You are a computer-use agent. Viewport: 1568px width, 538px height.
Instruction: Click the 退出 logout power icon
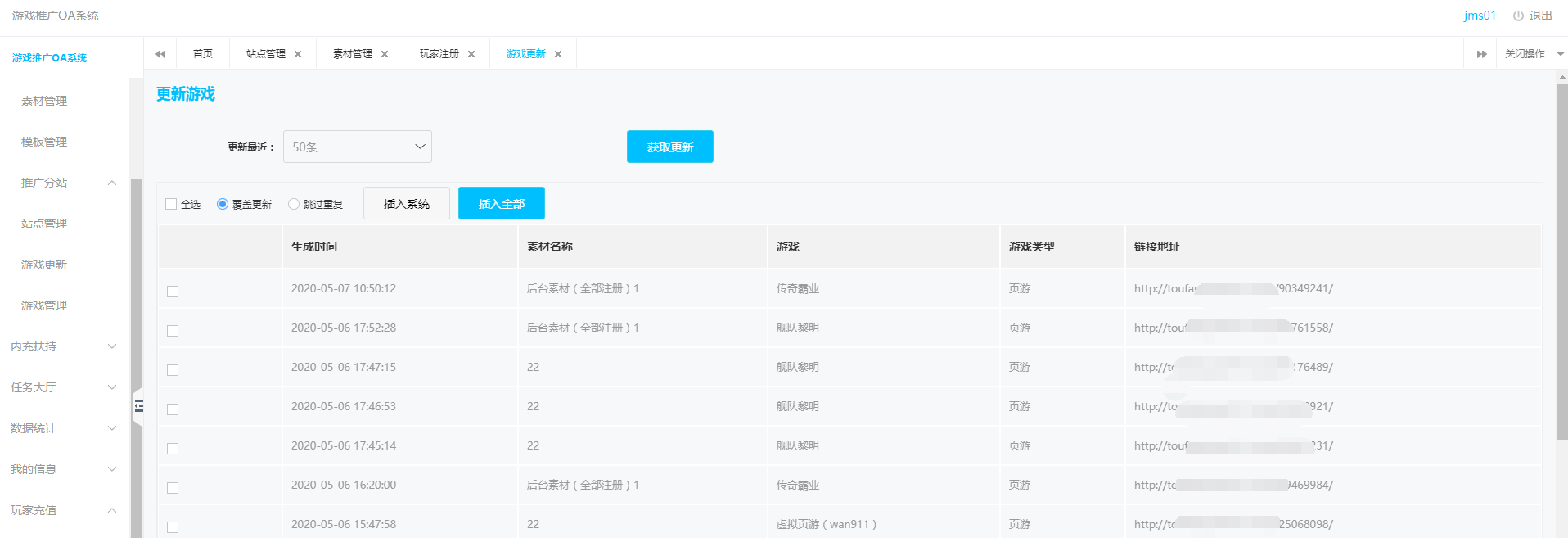tap(1518, 16)
